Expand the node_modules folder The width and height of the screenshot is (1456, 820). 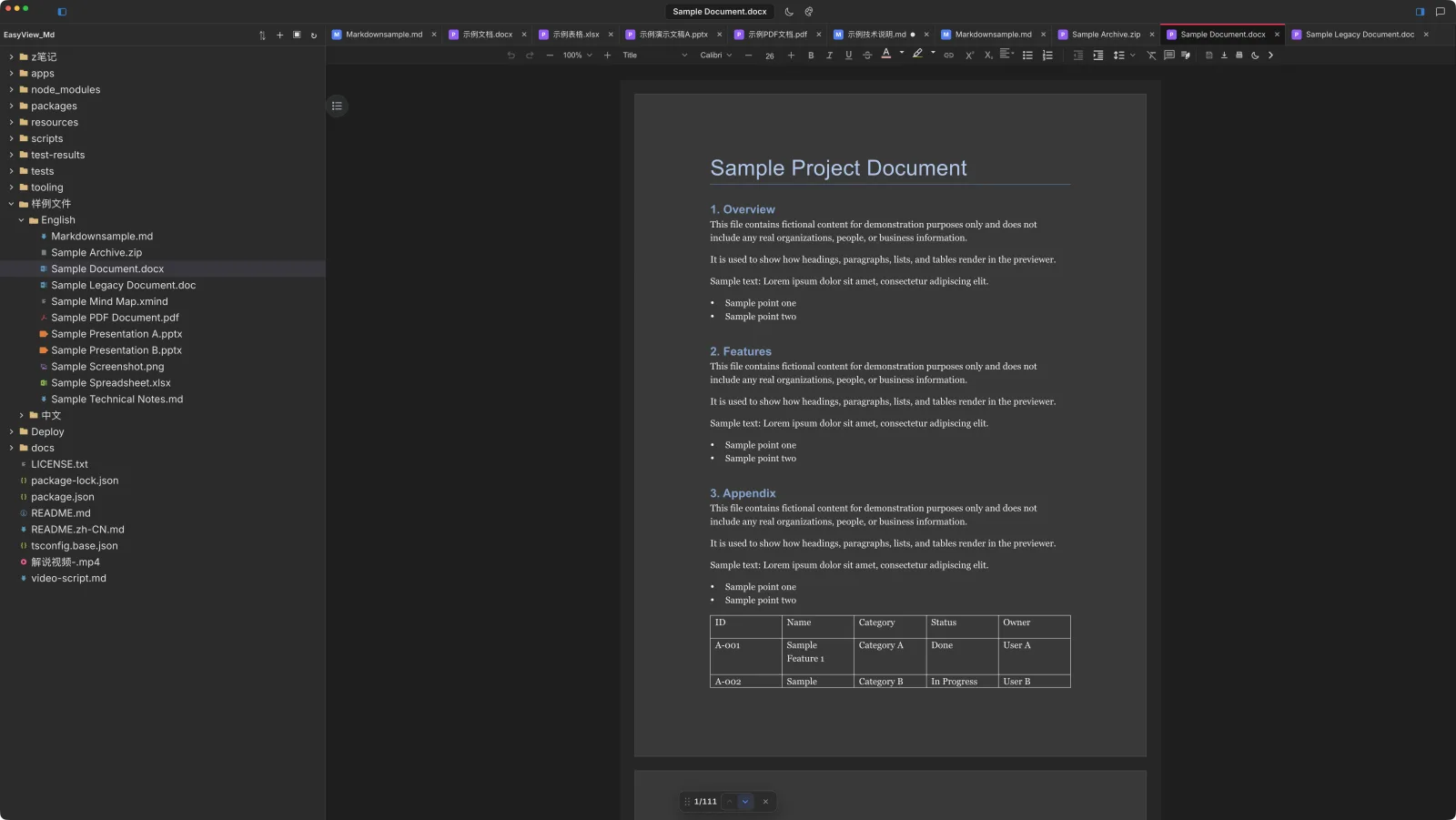[11, 90]
